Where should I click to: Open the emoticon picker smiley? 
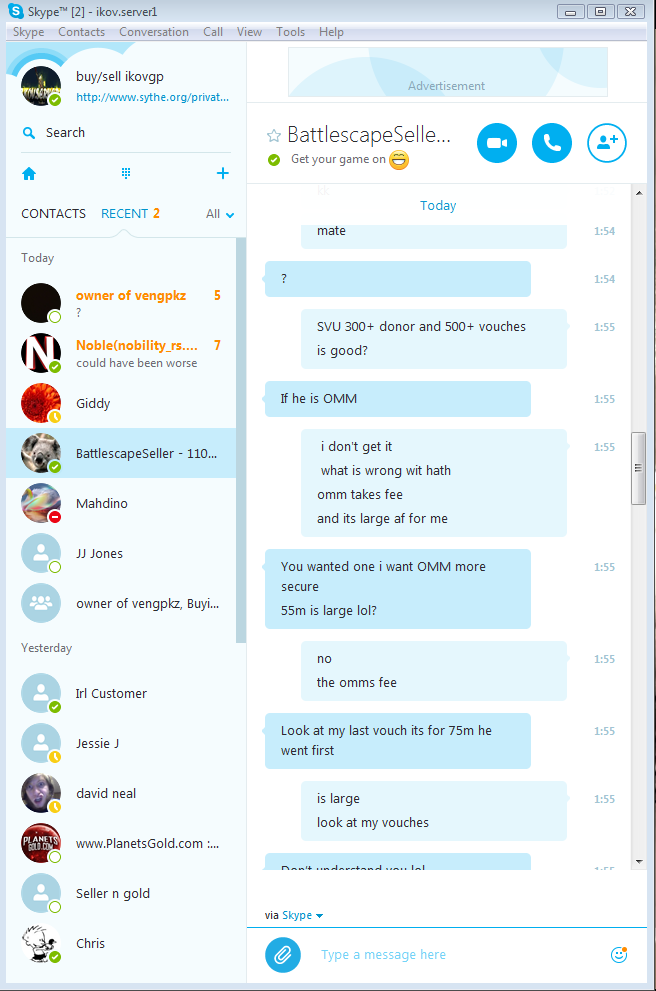[x=619, y=954]
